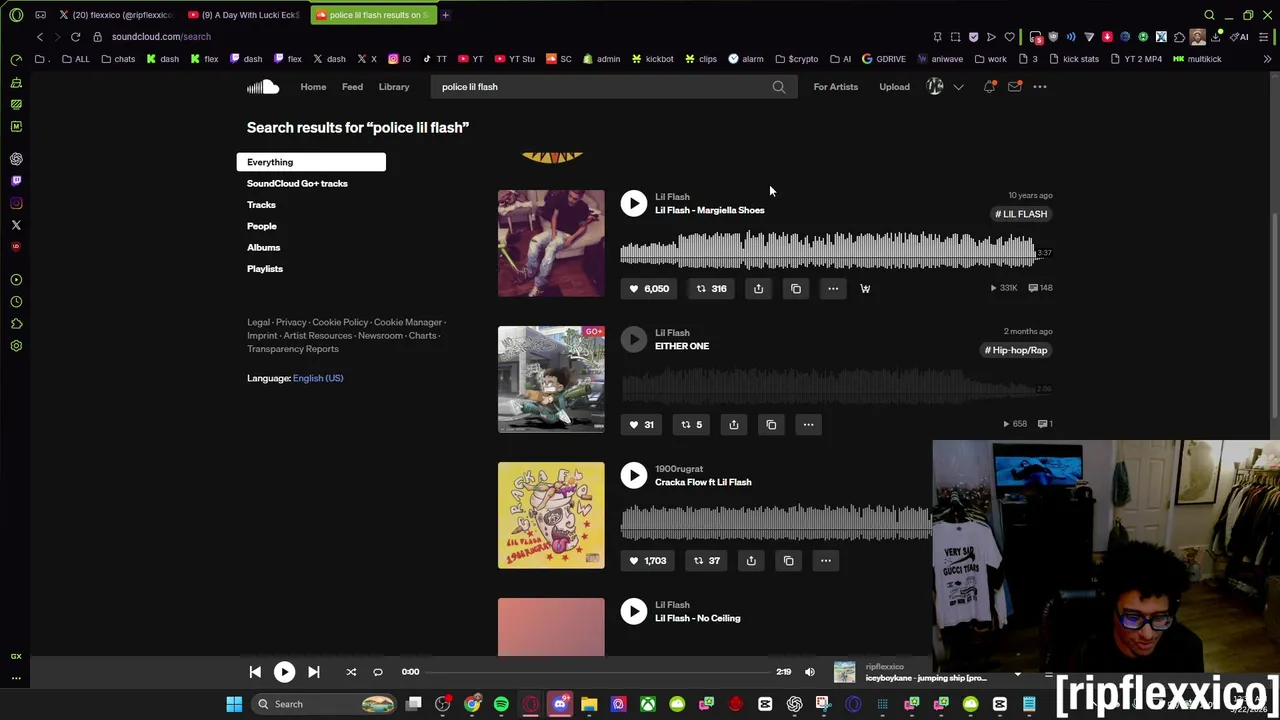Toggle shuffle in player bar
1280x720 pixels.
[351, 672]
